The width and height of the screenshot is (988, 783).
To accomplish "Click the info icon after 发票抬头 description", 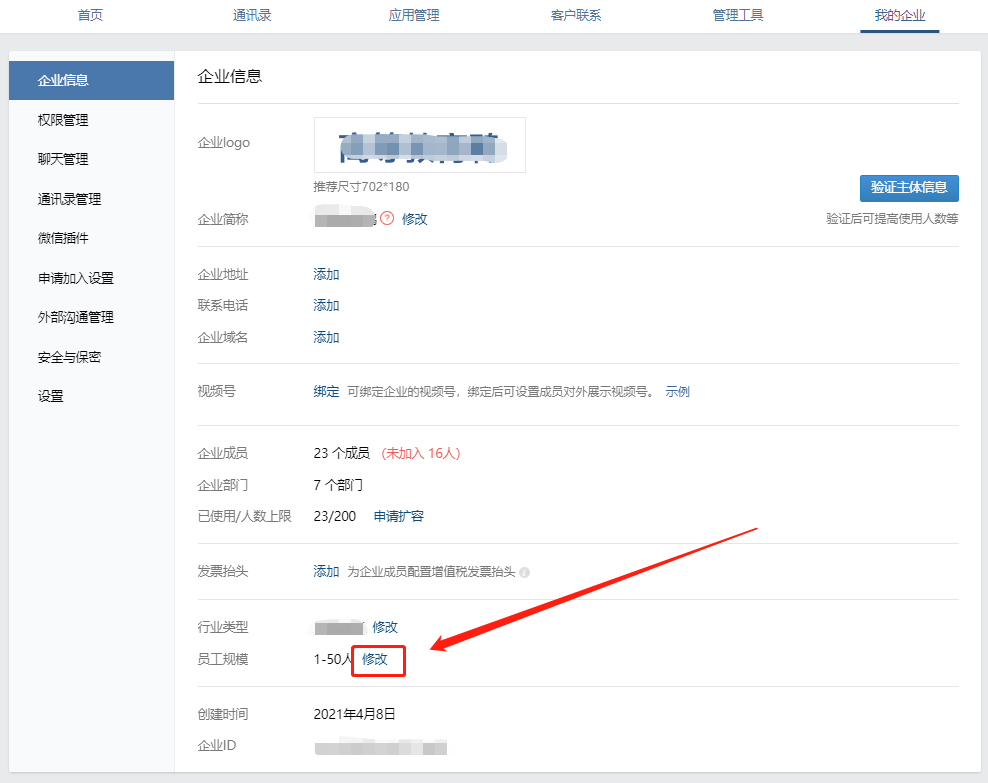I will tap(525, 573).
